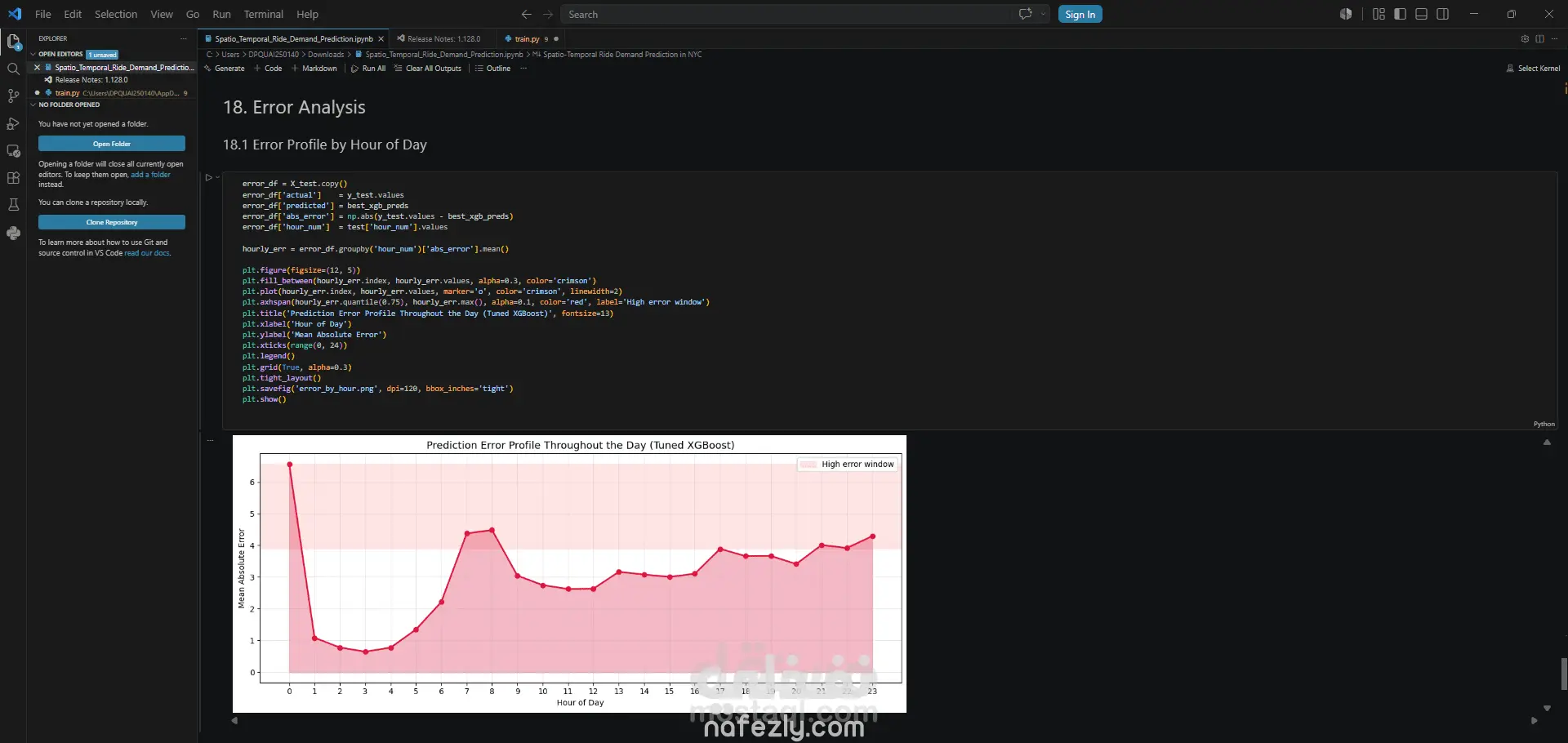The height and width of the screenshot is (743, 1568).
Task: Split the editor right
Action: (1539, 38)
